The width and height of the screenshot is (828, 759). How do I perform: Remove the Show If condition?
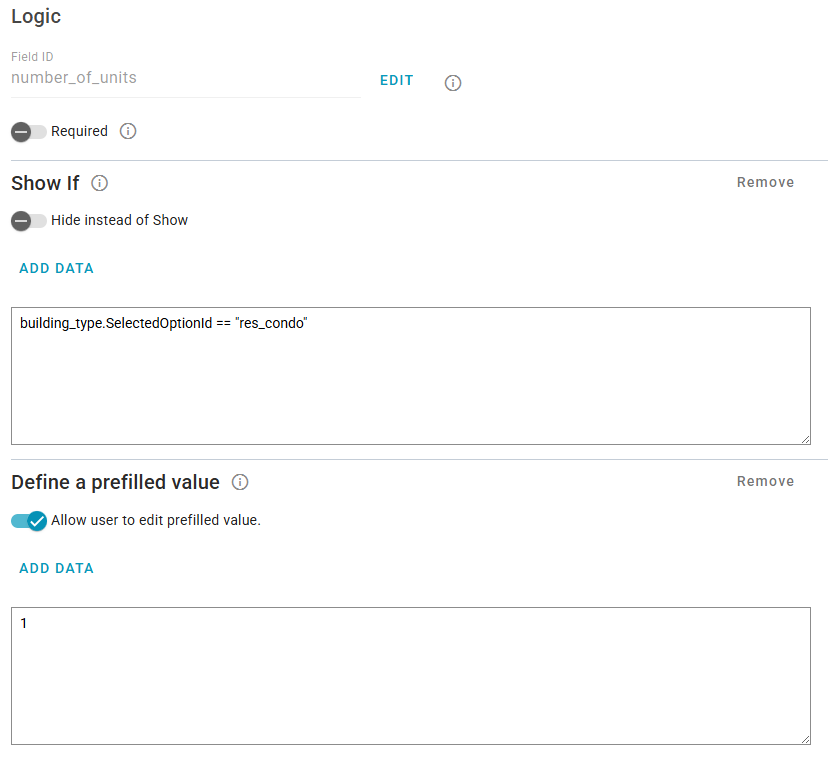(x=765, y=182)
